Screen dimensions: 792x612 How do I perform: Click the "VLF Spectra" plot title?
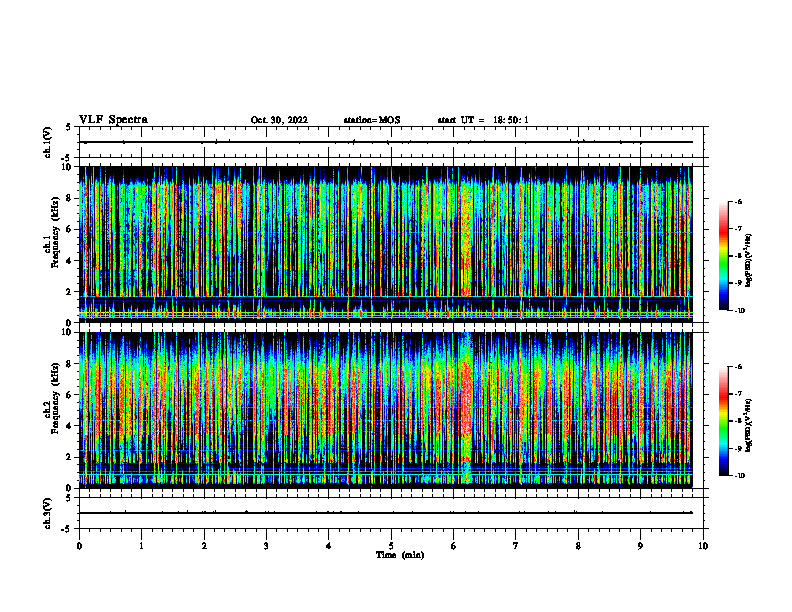pos(113,120)
